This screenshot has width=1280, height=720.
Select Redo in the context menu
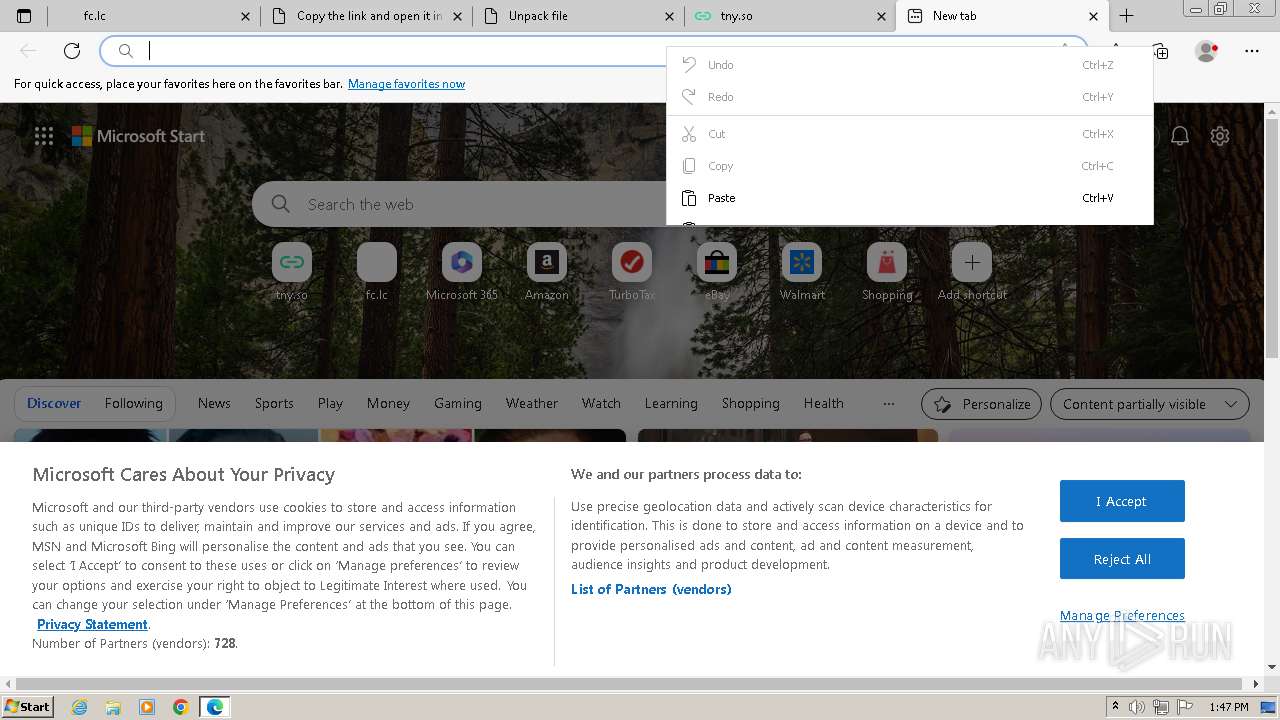point(910,97)
